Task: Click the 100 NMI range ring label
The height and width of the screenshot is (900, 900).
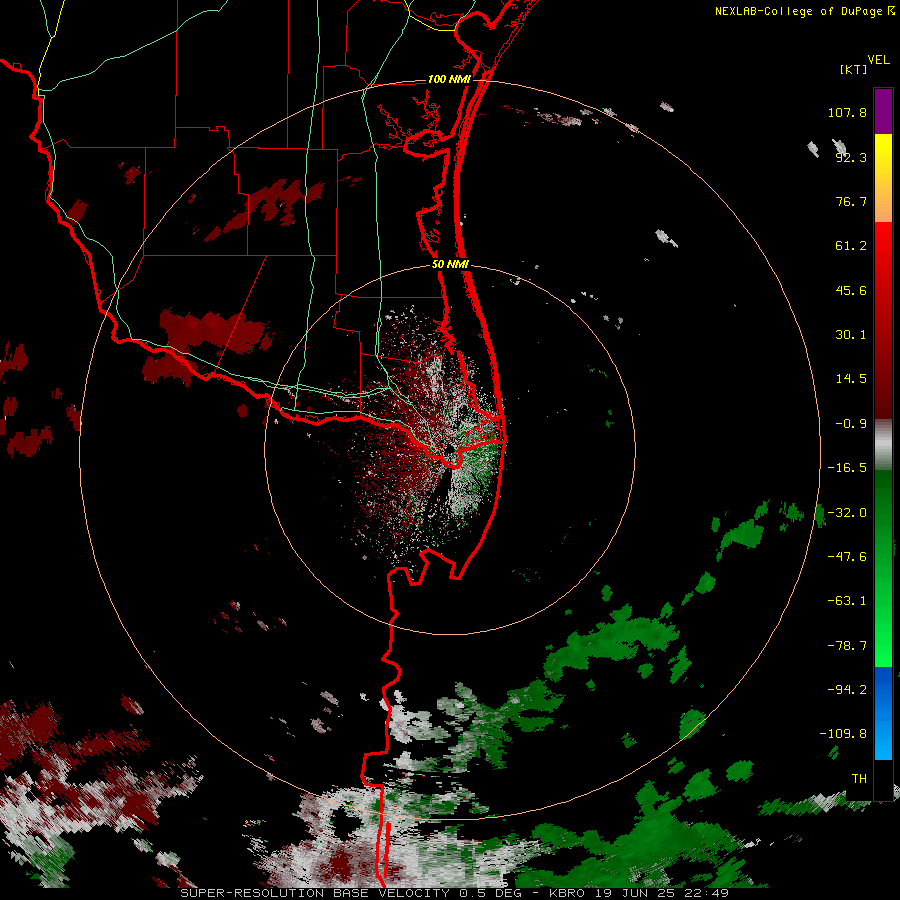Action: click(449, 79)
